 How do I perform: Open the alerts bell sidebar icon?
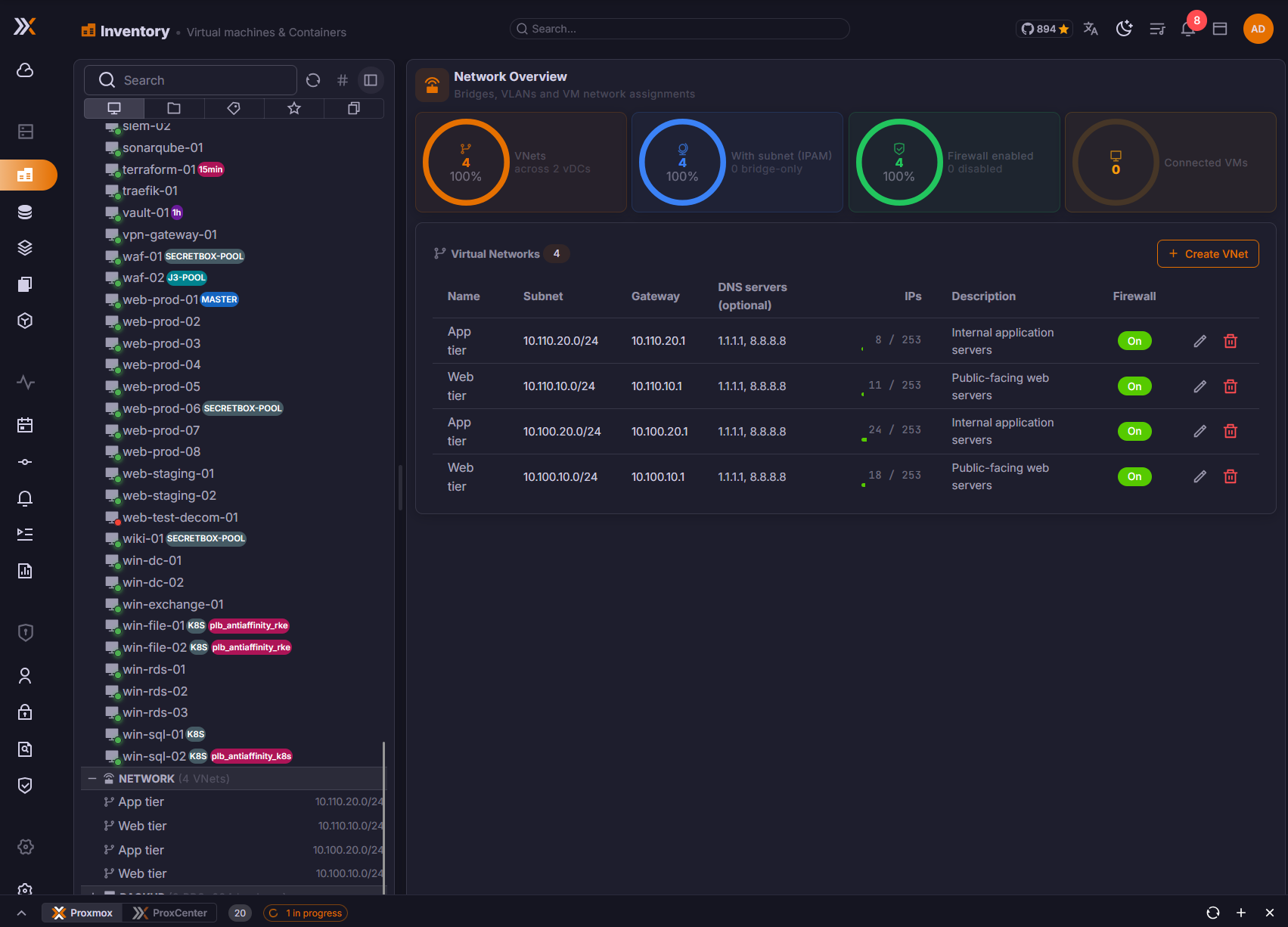(x=25, y=498)
